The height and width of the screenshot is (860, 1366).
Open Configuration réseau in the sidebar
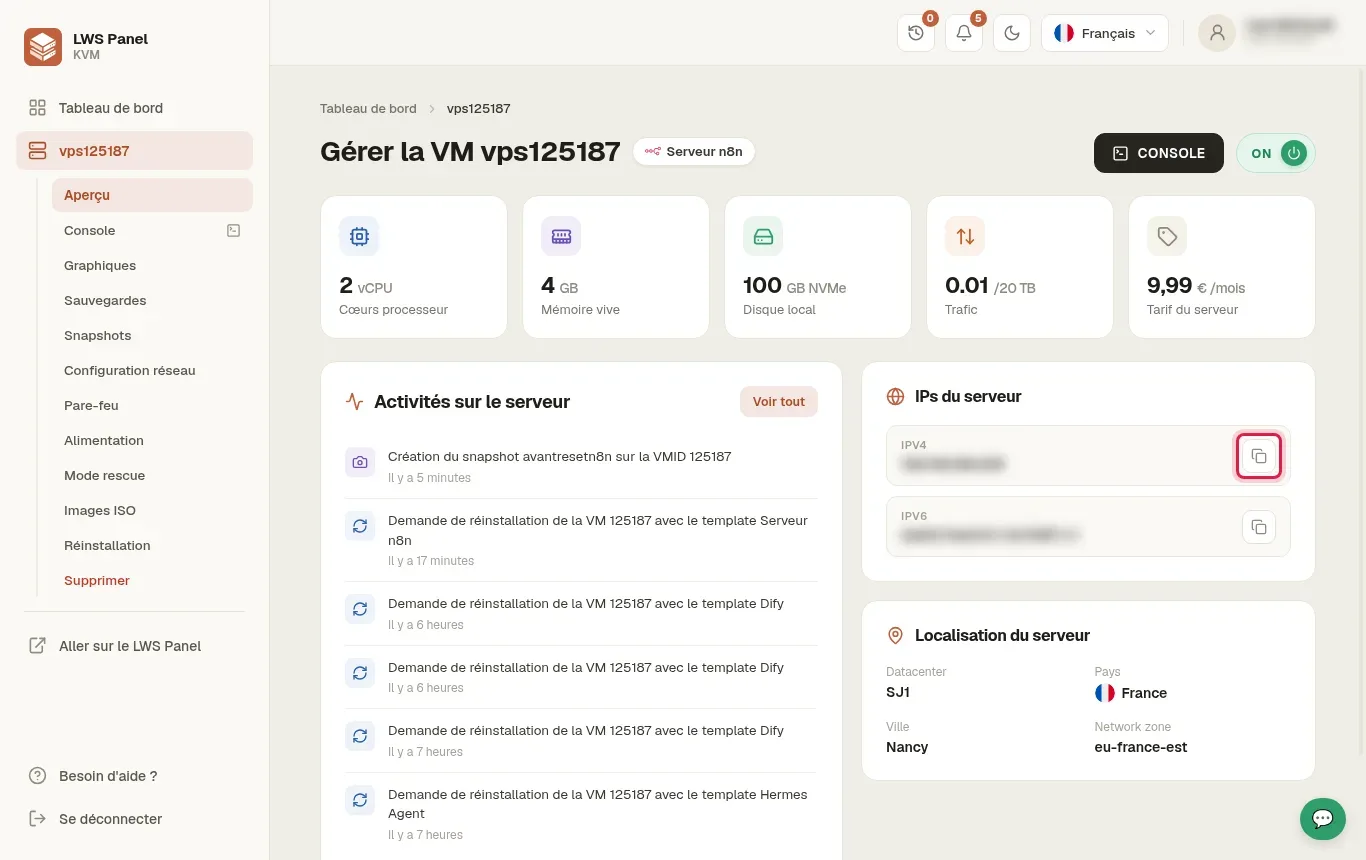[x=152, y=370]
